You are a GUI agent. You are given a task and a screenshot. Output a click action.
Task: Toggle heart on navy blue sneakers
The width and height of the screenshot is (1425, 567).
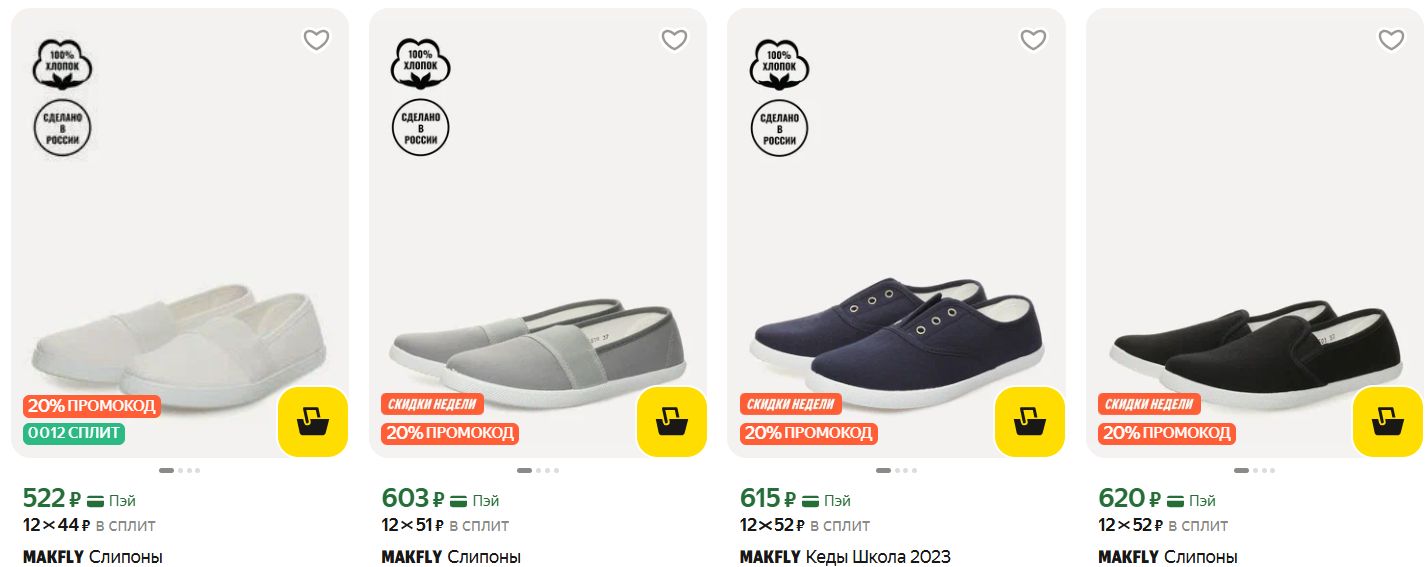coord(1032,40)
